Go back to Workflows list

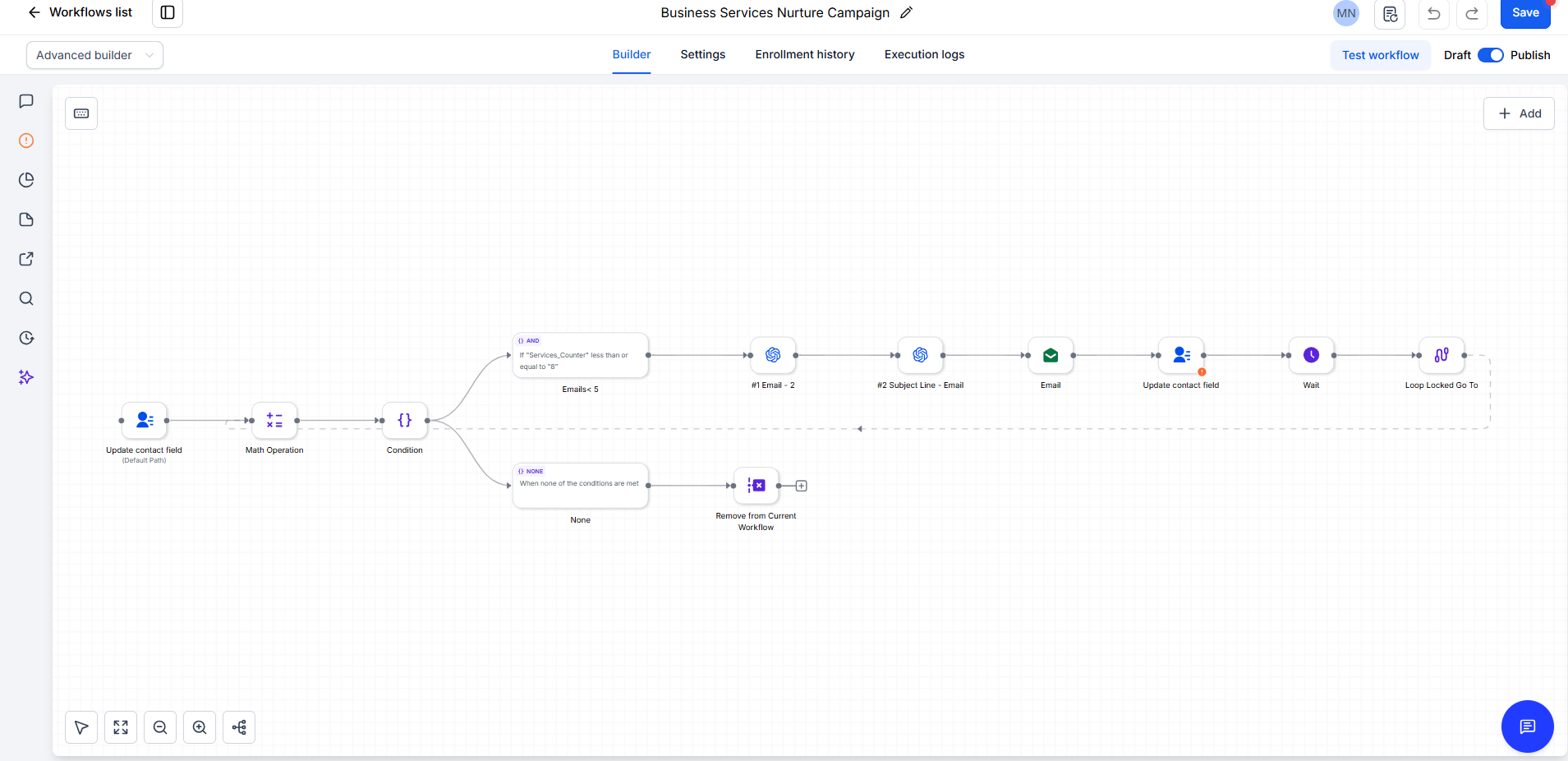point(80,12)
